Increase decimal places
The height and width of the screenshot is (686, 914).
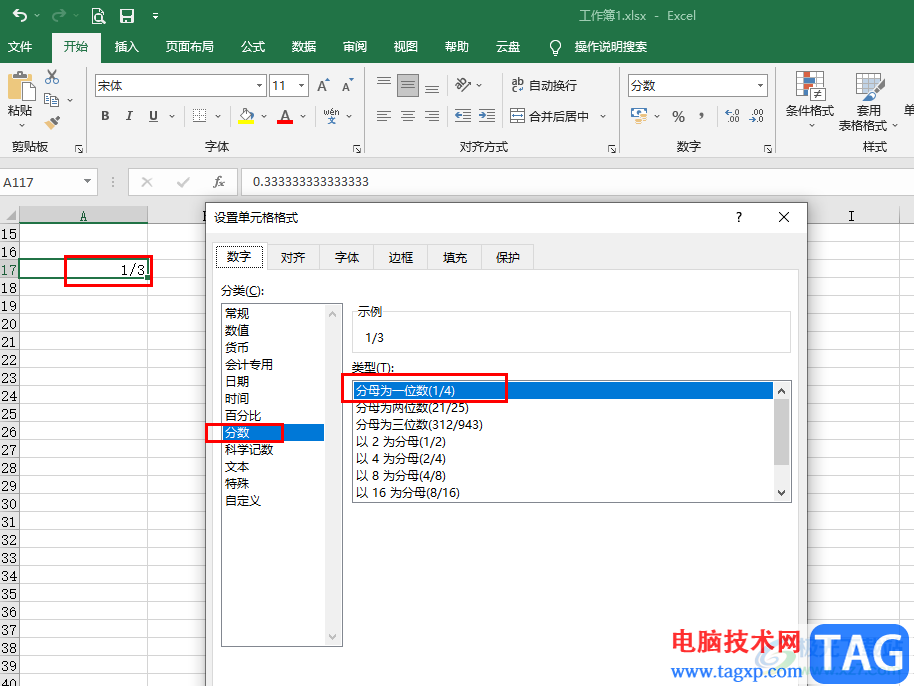point(732,115)
